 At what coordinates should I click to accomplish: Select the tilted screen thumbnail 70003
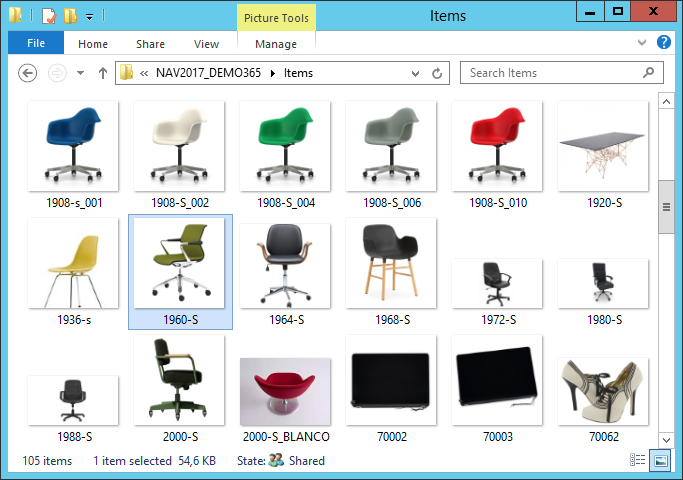[497, 380]
